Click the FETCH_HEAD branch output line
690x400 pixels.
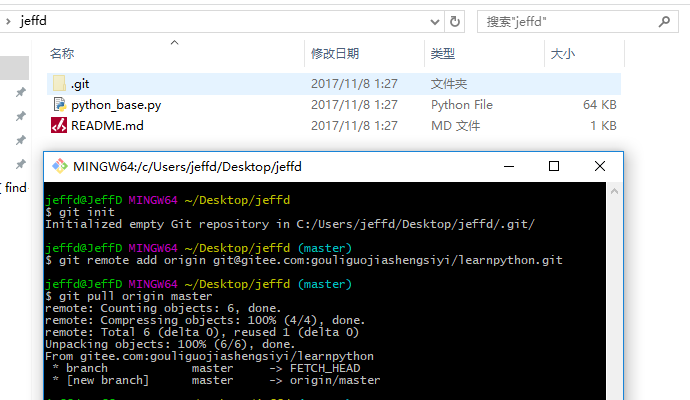click(206, 368)
